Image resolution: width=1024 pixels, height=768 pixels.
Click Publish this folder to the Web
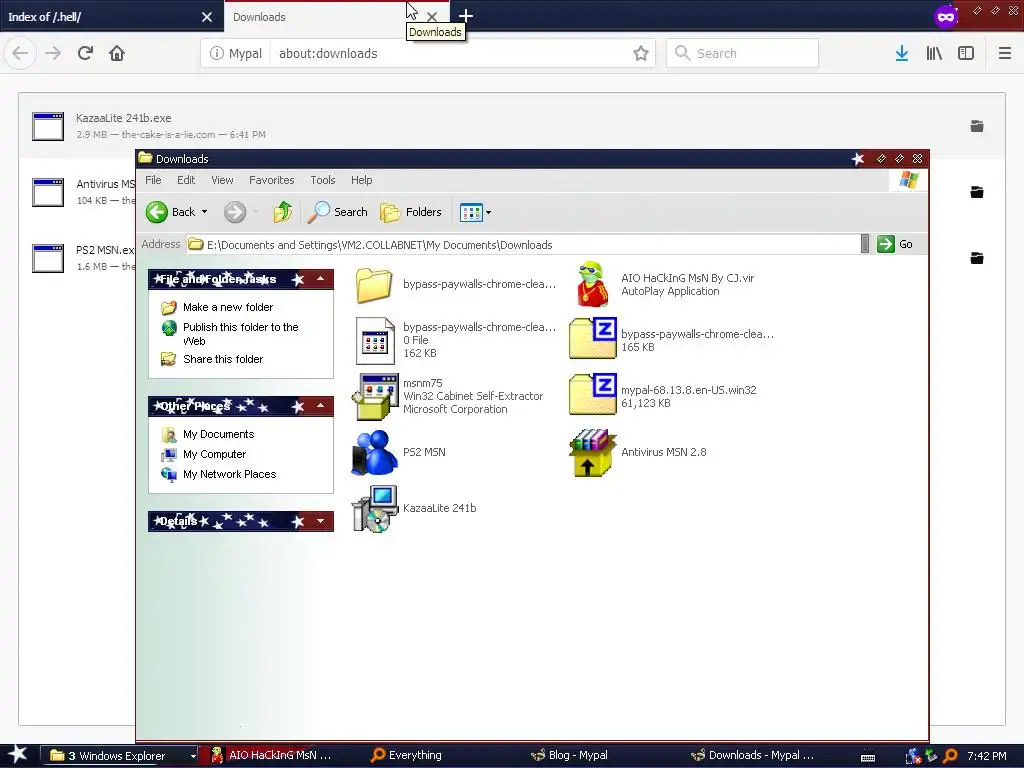tap(240, 334)
